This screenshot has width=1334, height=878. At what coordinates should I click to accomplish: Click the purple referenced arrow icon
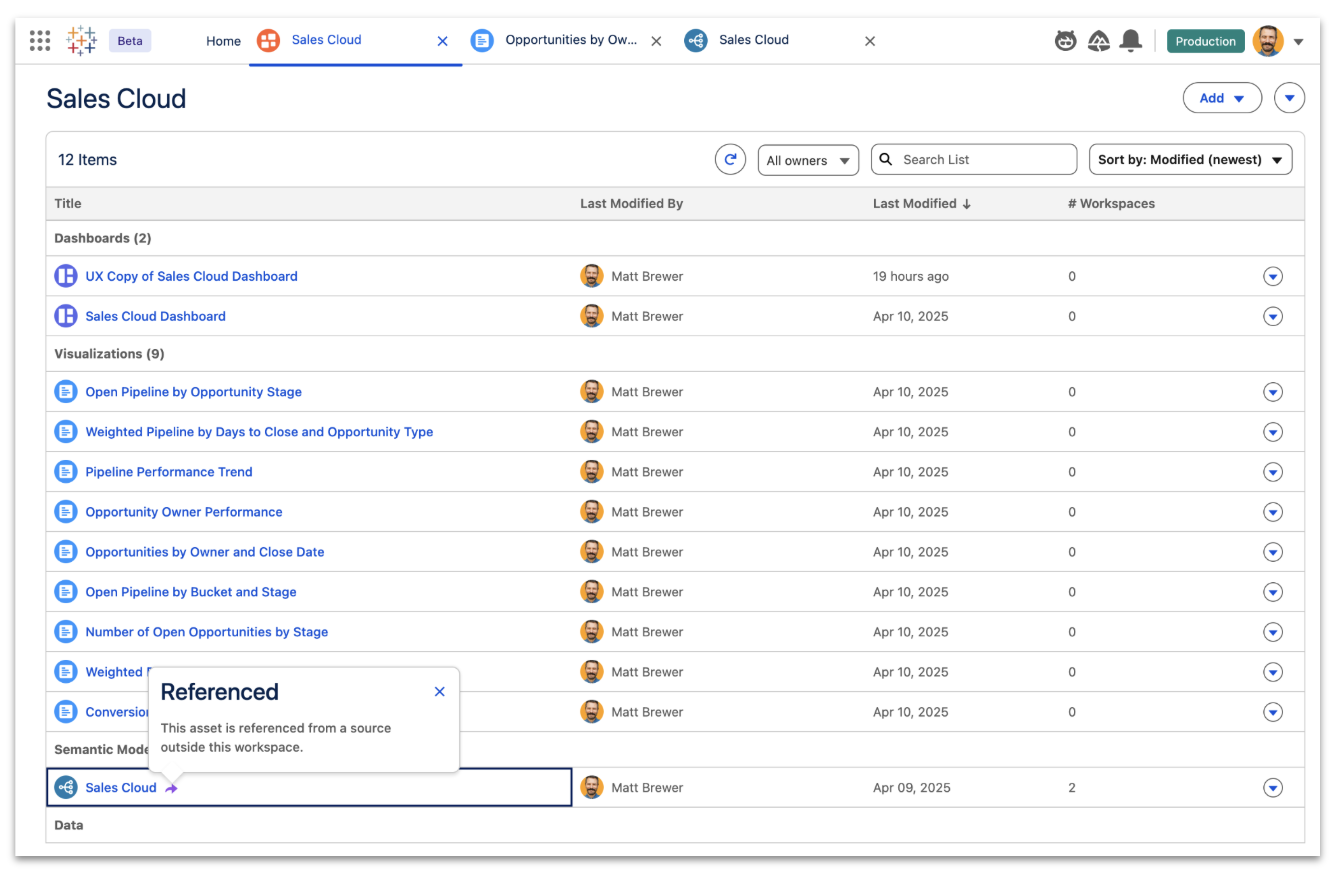(x=172, y=789)
